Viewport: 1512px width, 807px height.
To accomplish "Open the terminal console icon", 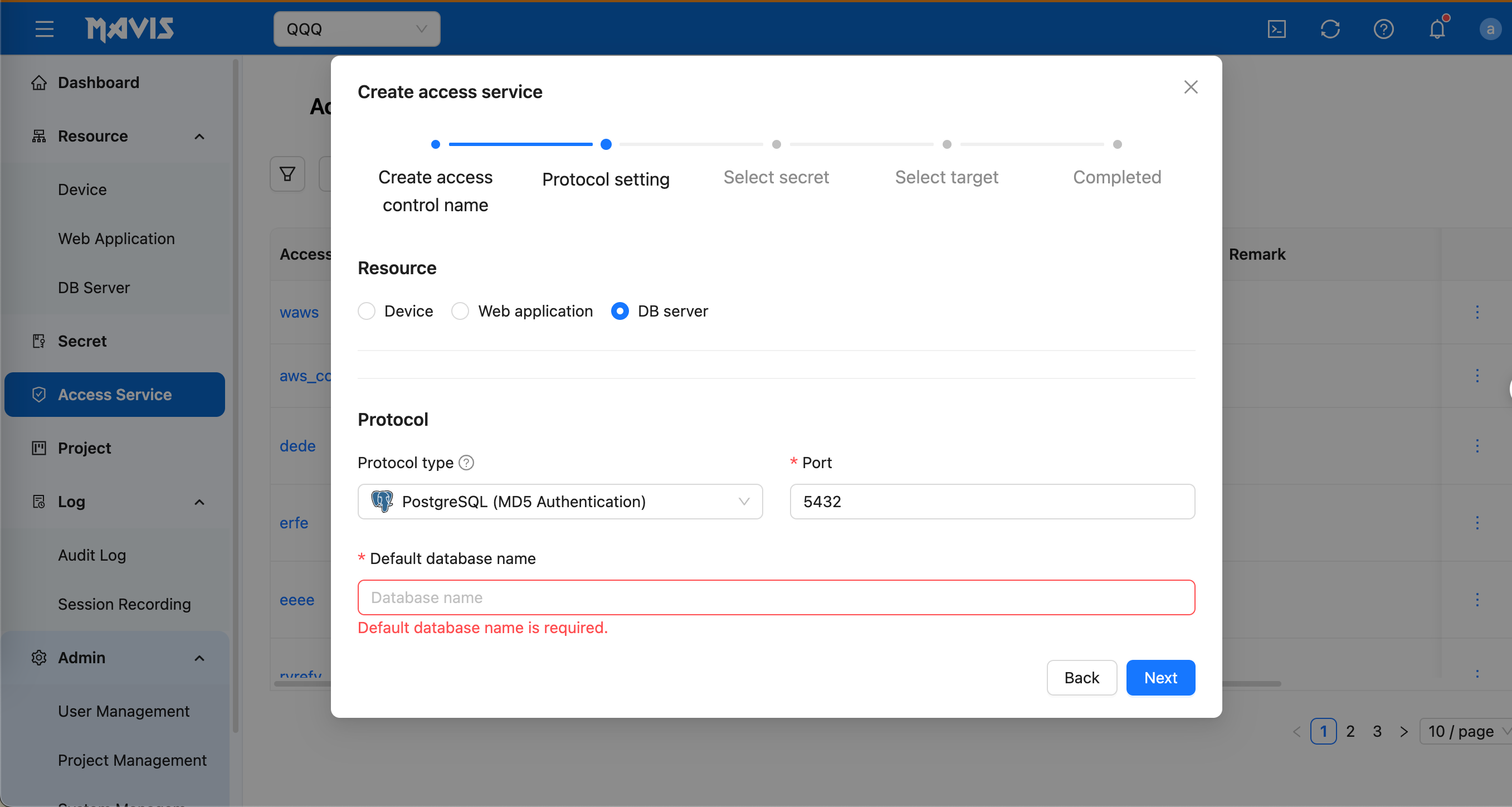I will coord(1276,29).
